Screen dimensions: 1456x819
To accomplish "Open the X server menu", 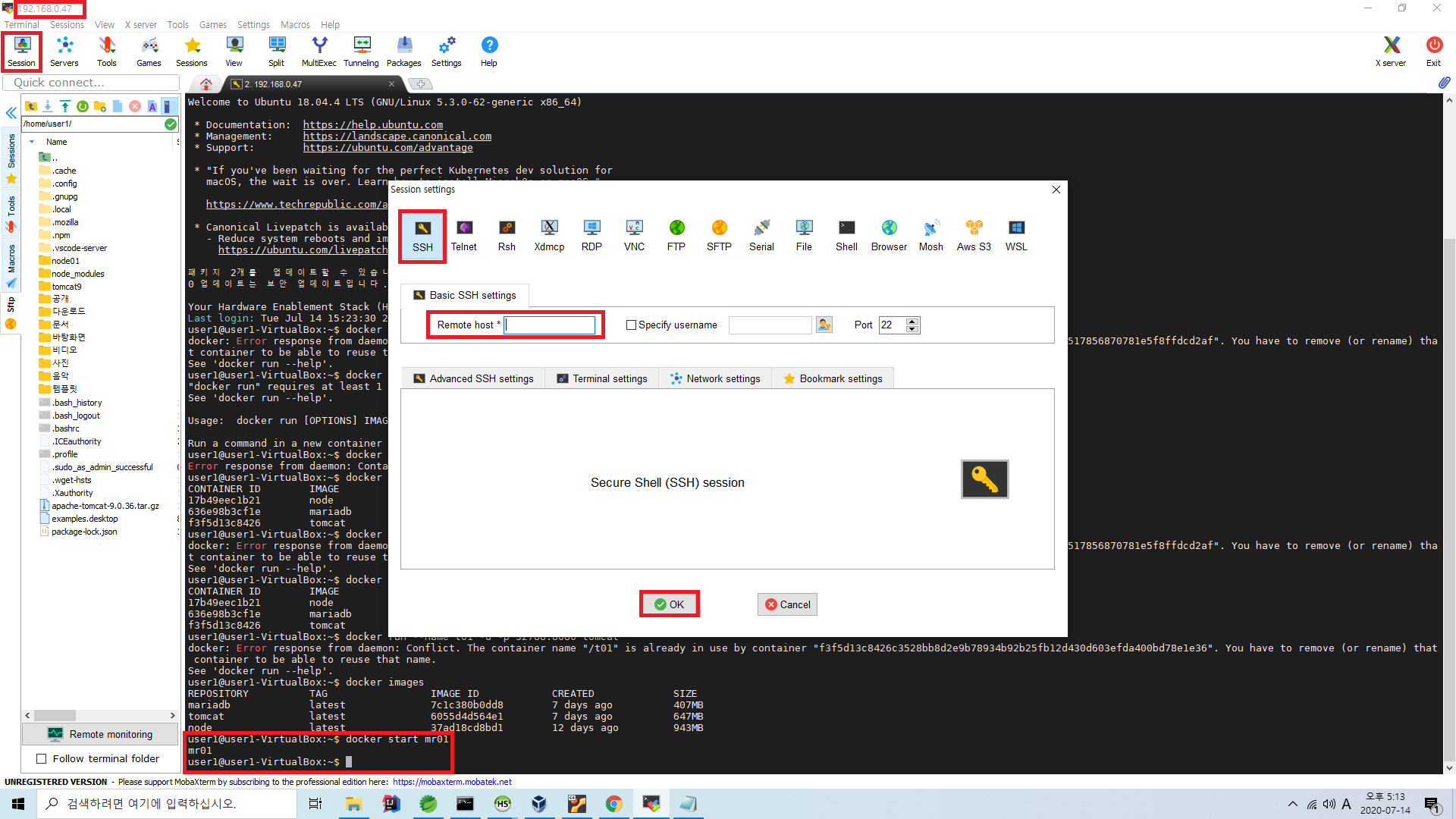I will point(141,24).
